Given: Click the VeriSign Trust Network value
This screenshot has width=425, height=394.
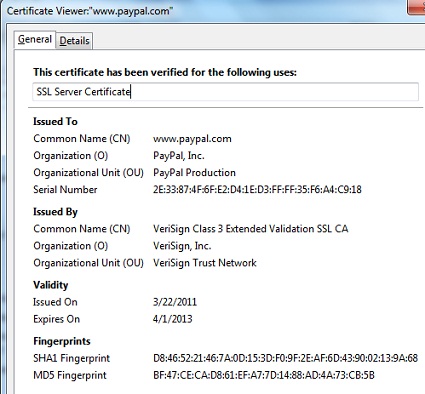Looking at the screenshot, I should (205, 263).
